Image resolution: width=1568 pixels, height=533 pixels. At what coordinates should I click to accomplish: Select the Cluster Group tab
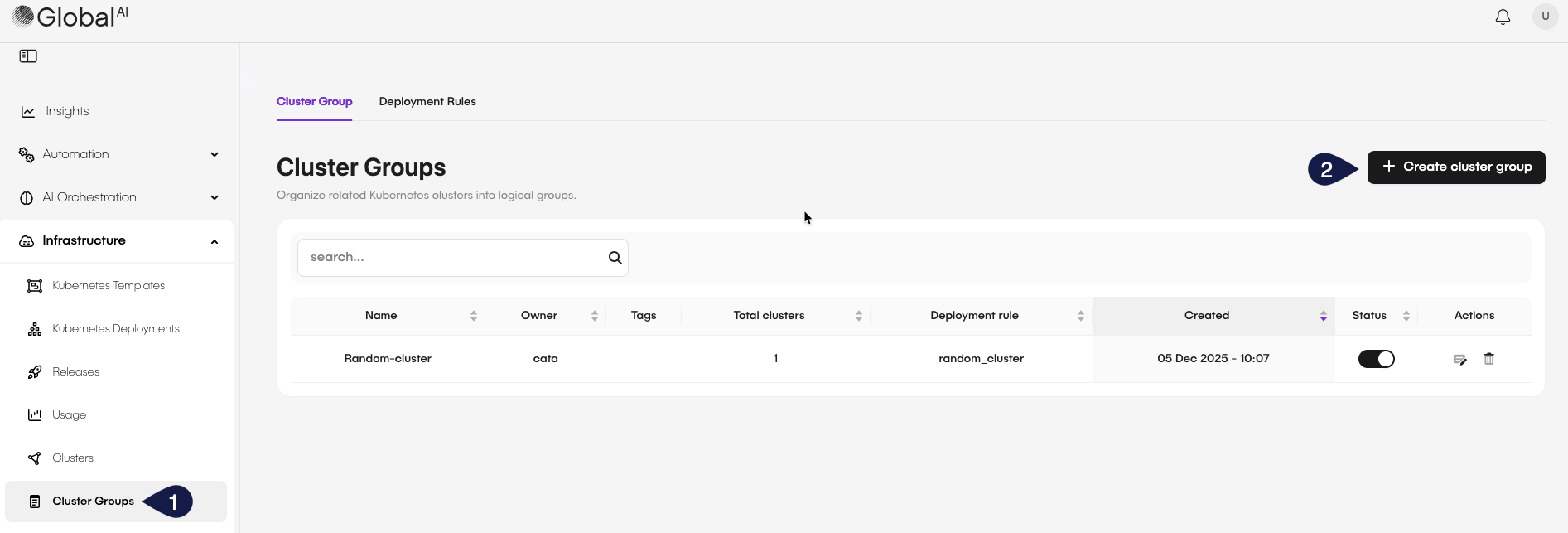pos(314,102)
